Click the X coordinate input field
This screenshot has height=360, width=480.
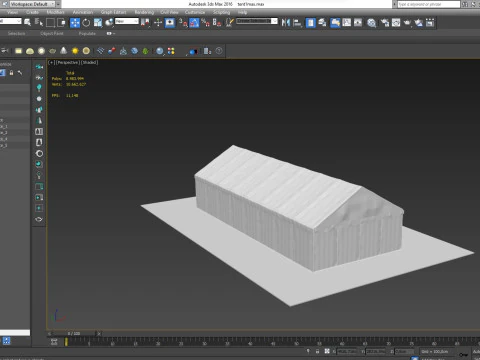click(x=347, y=351)
